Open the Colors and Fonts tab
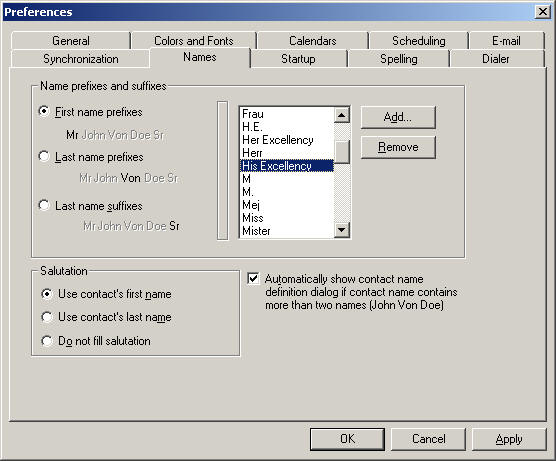 194,41
